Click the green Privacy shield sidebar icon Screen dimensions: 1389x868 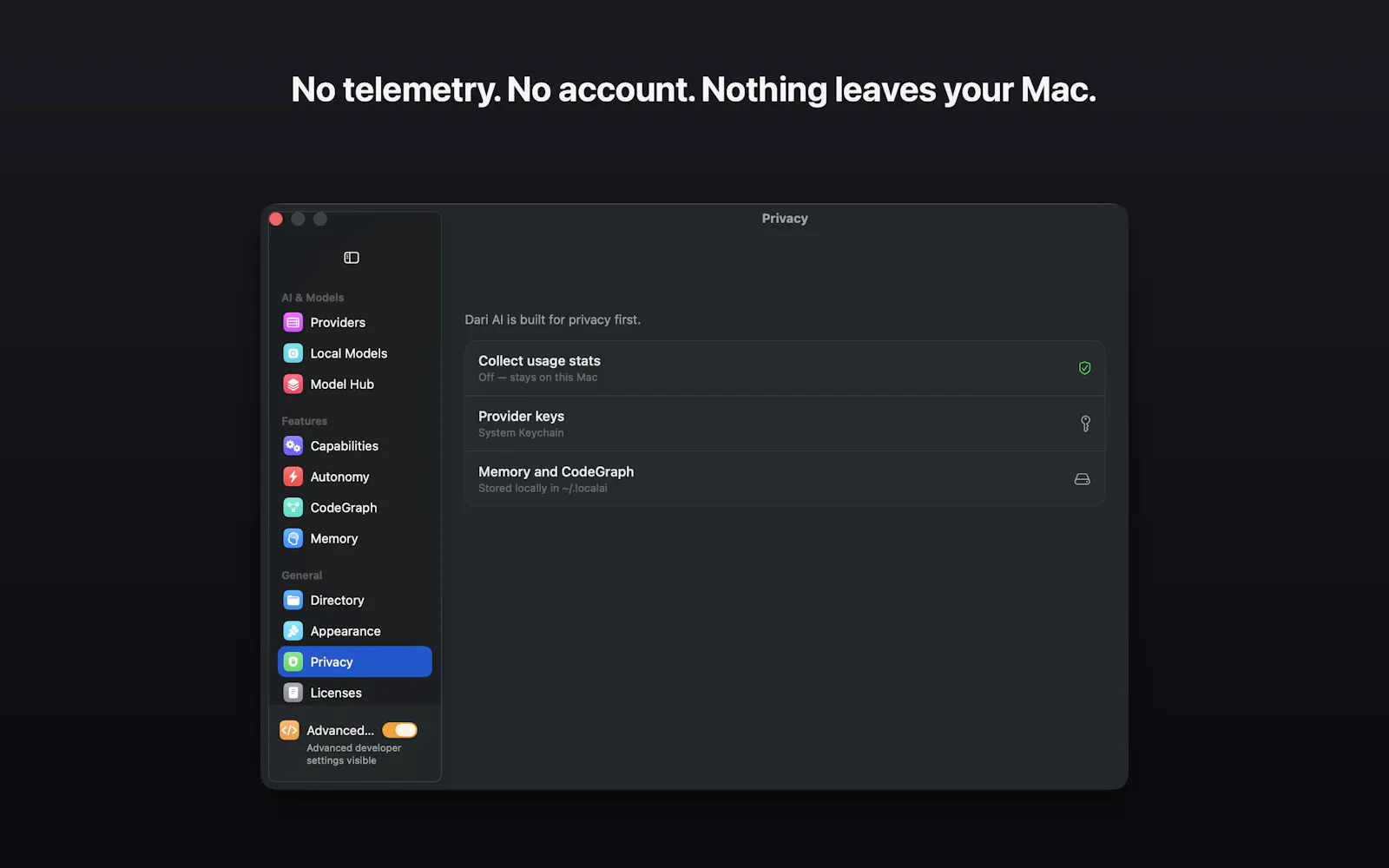293,662
